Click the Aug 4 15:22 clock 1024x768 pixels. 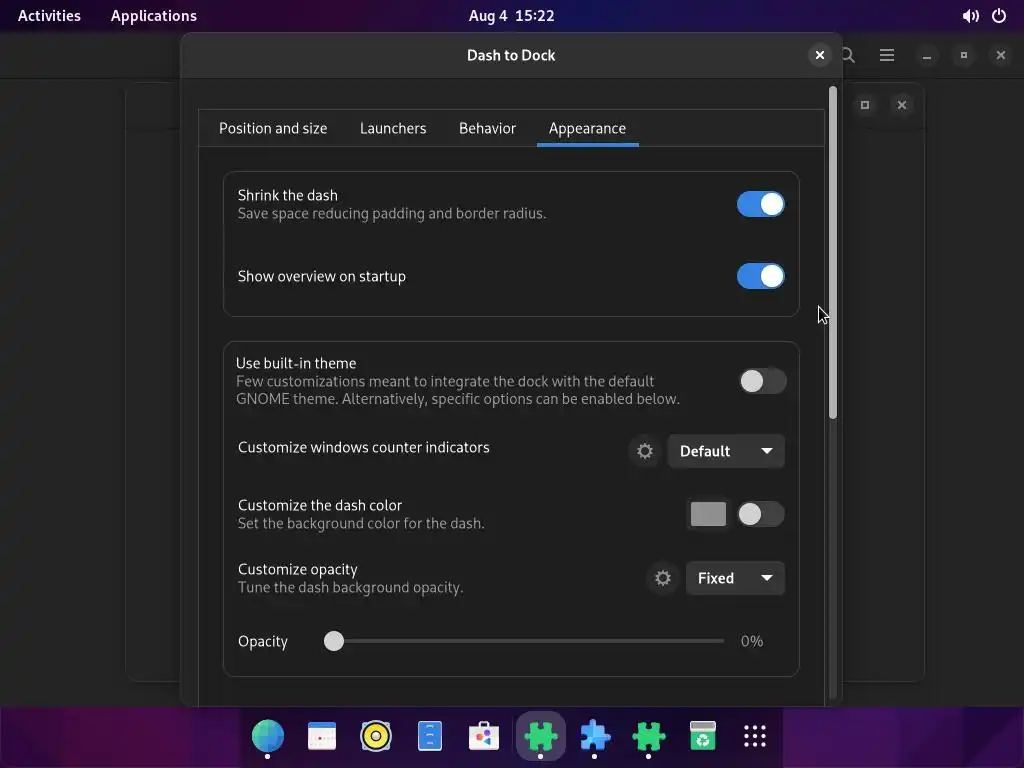511,16
